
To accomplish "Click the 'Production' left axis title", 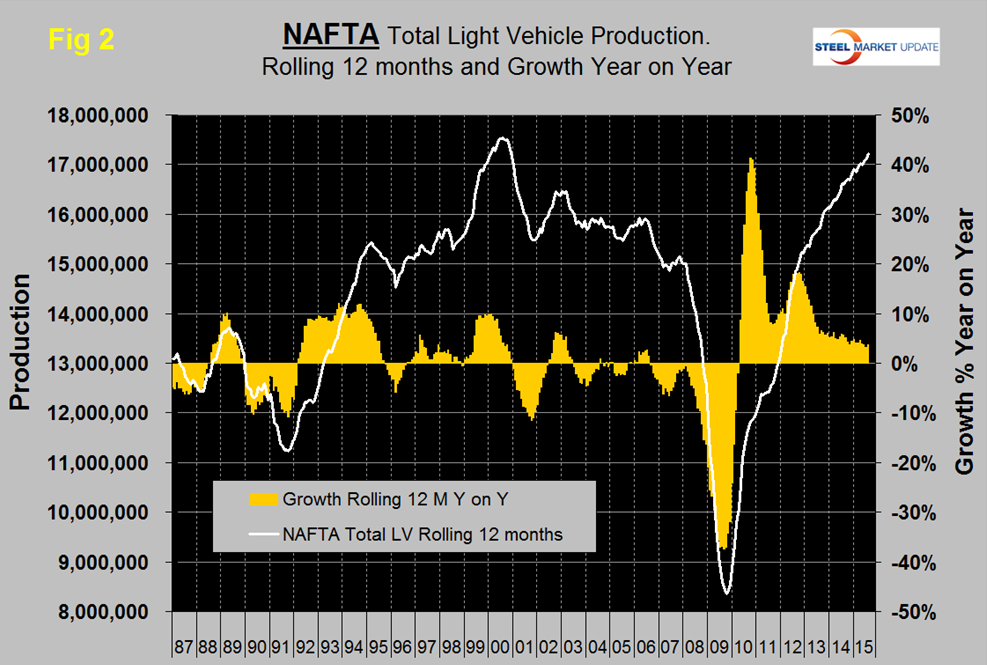I will tap(20, 345).
